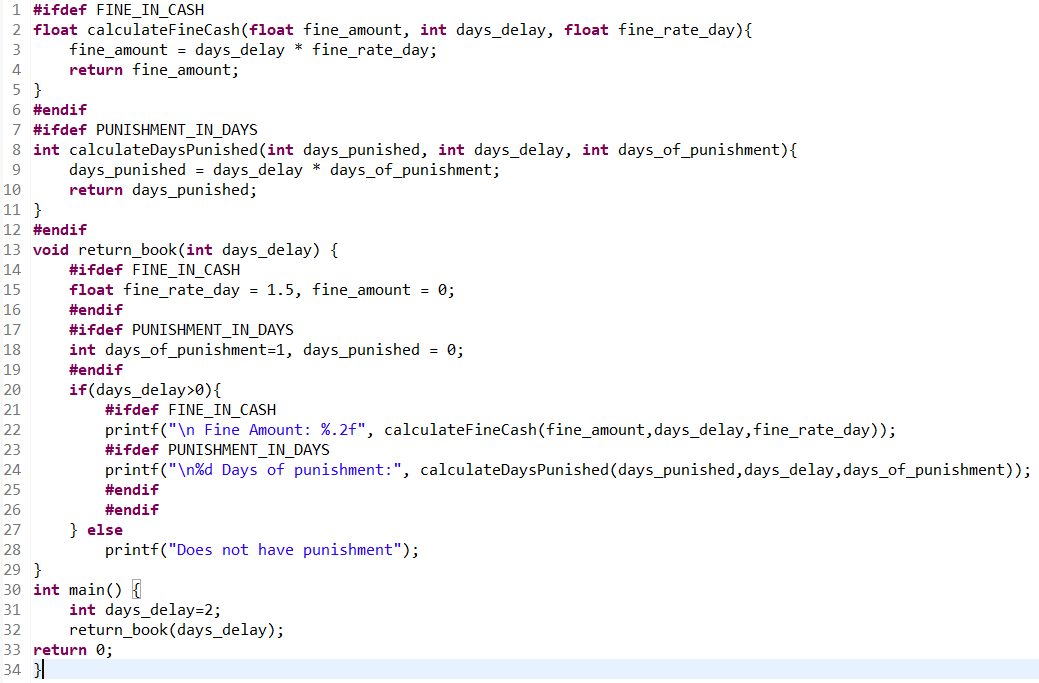Click line number 13 in the gutter
Image resolution: width=1039 pixels, height=683 pixels.
point(13,250)
